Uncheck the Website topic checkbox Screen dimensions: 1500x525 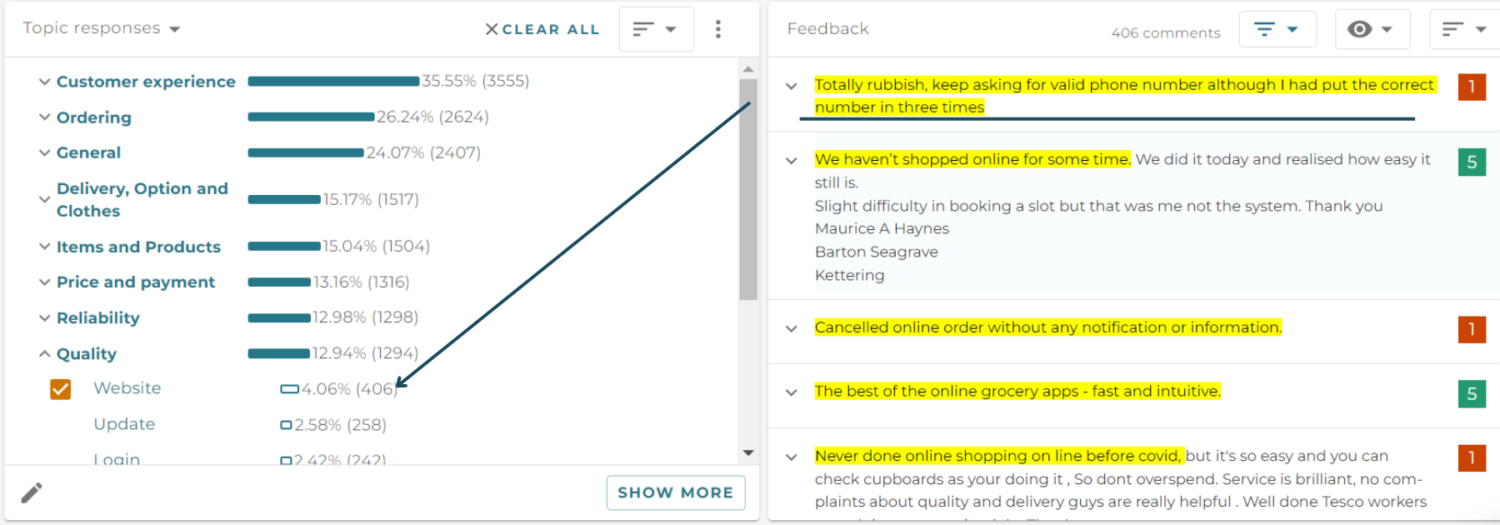(61, 389)
